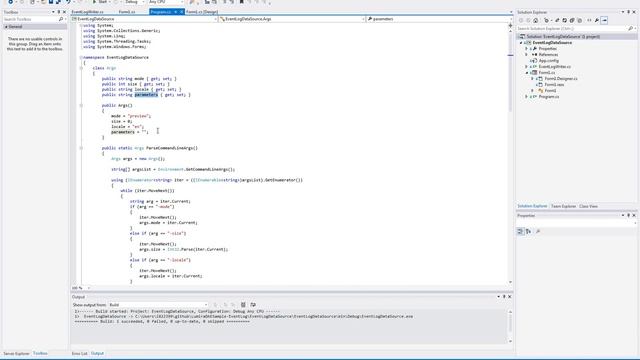Image resolution: width=640 pixels, height=360 pixels.
Task: Switch to the Team Explorer tab
Action: (563, 206)
